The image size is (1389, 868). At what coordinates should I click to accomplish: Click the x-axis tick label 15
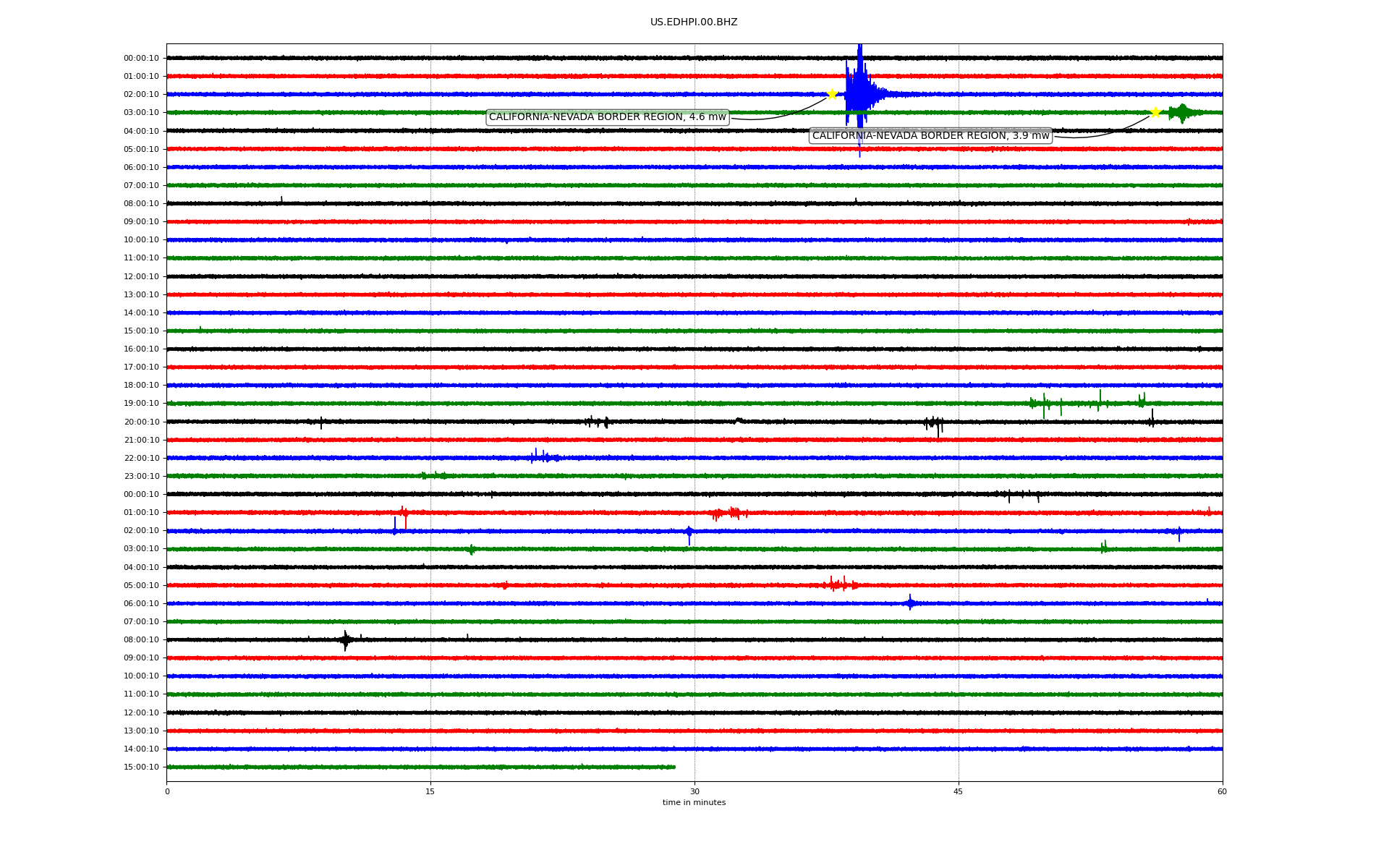[430, 791]
